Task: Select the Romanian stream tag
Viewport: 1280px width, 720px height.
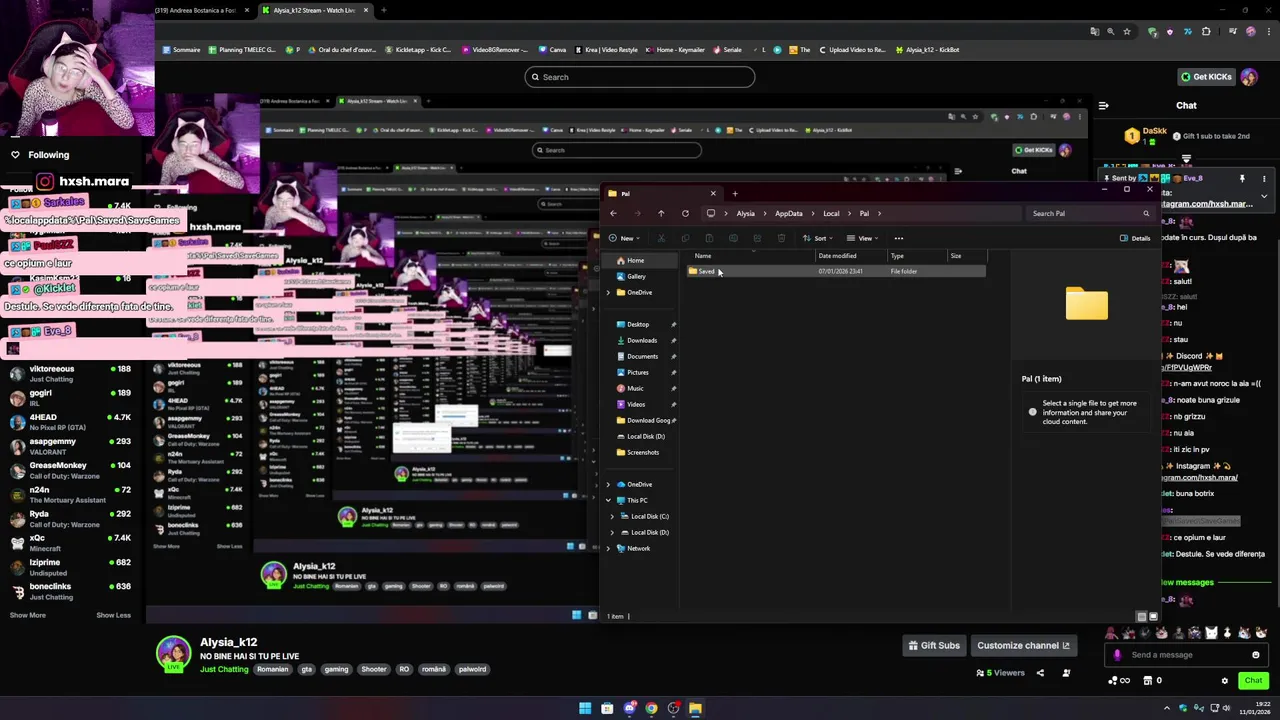Action: 272,669
